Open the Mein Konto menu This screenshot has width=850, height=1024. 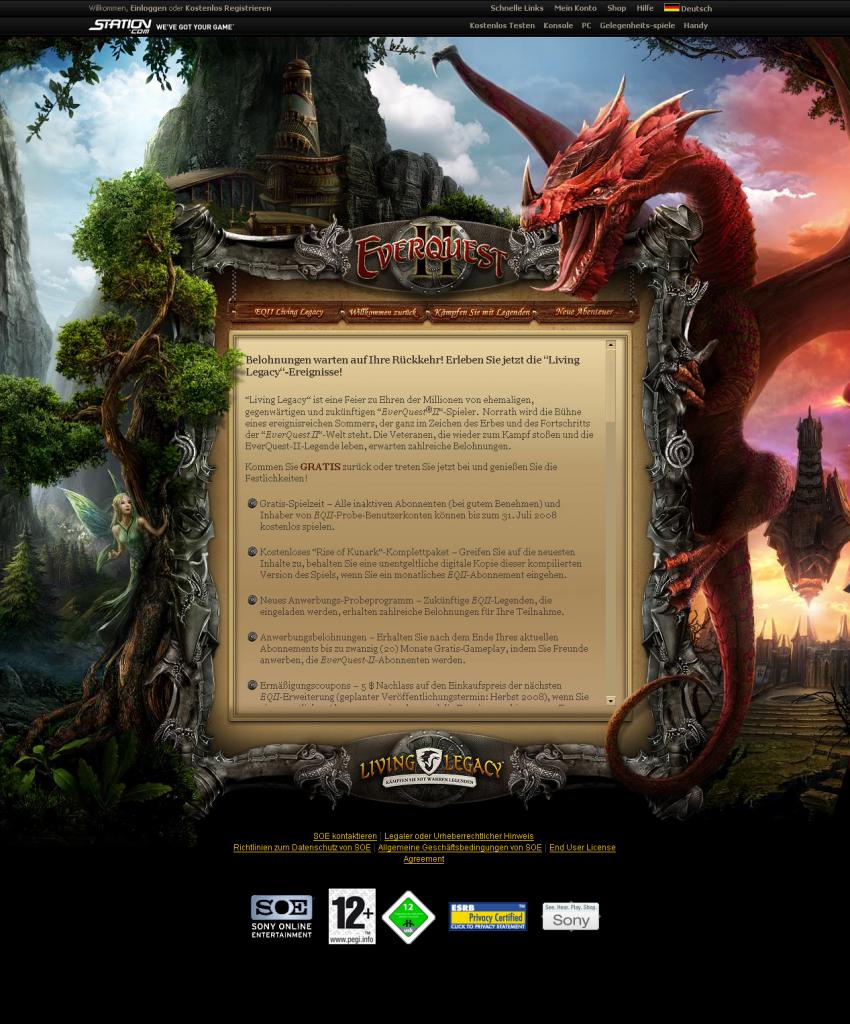pyautogui.click(x=575, y=8)
